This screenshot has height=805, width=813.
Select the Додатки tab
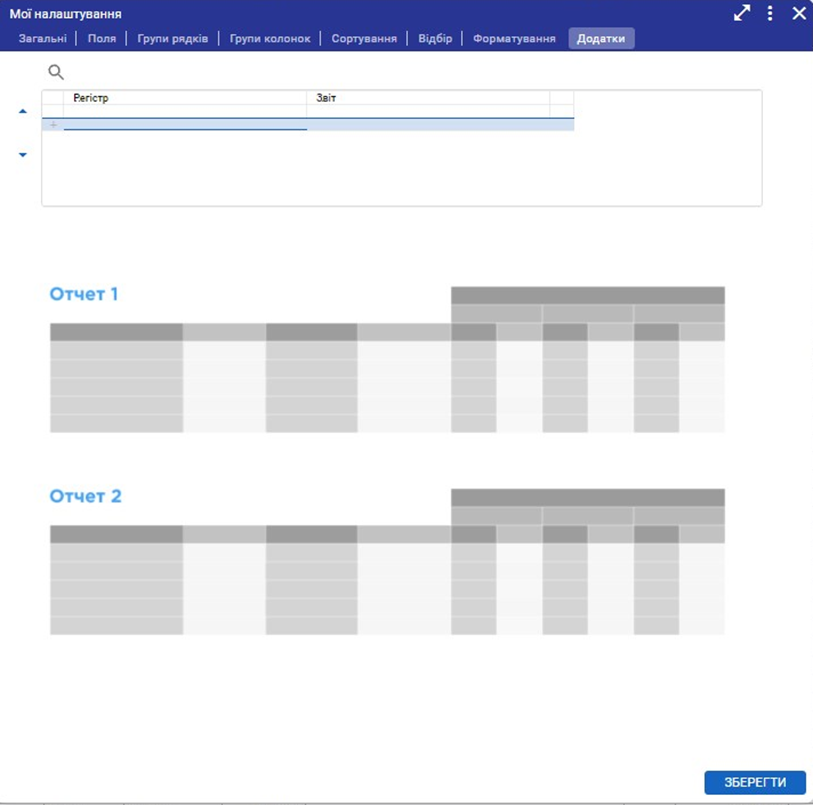tap(601, 39)
